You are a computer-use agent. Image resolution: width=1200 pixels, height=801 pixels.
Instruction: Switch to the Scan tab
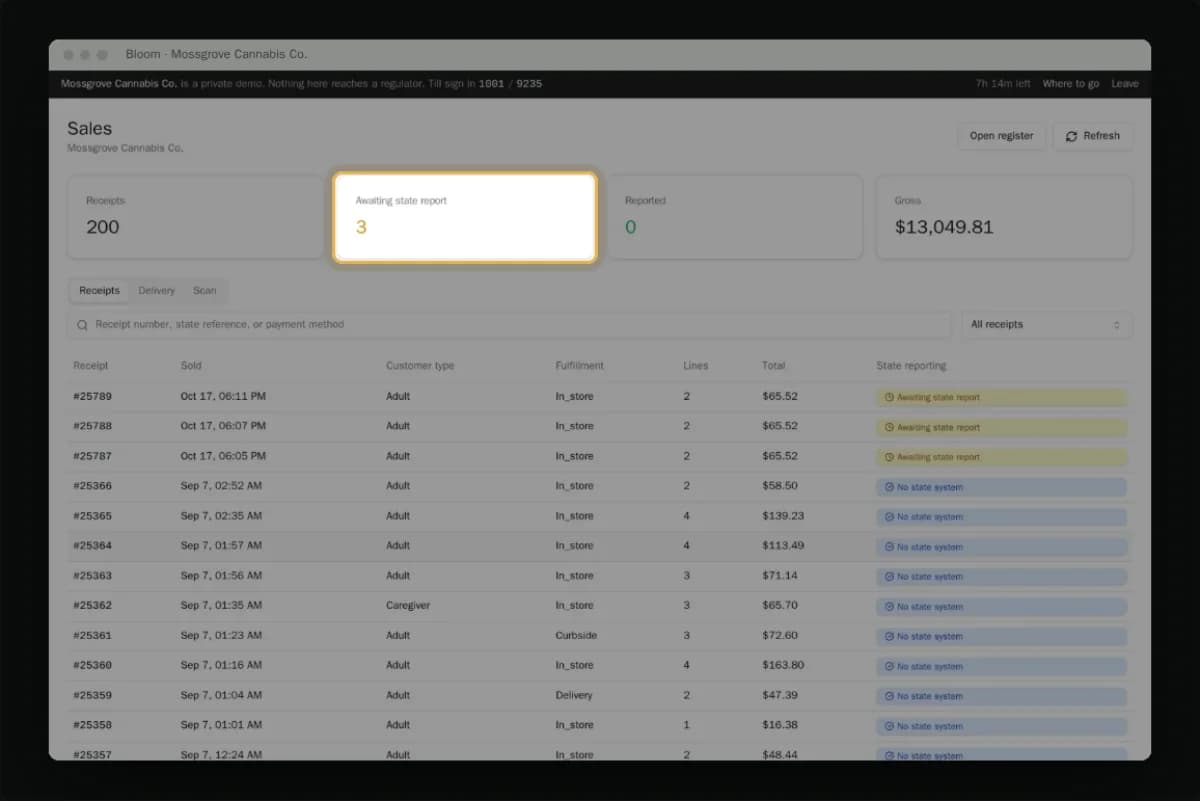pyautogui.click(x=205, y=291)
